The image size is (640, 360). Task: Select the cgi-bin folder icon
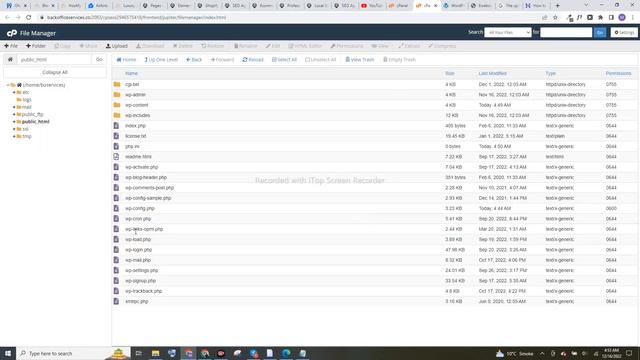[117, 84]
